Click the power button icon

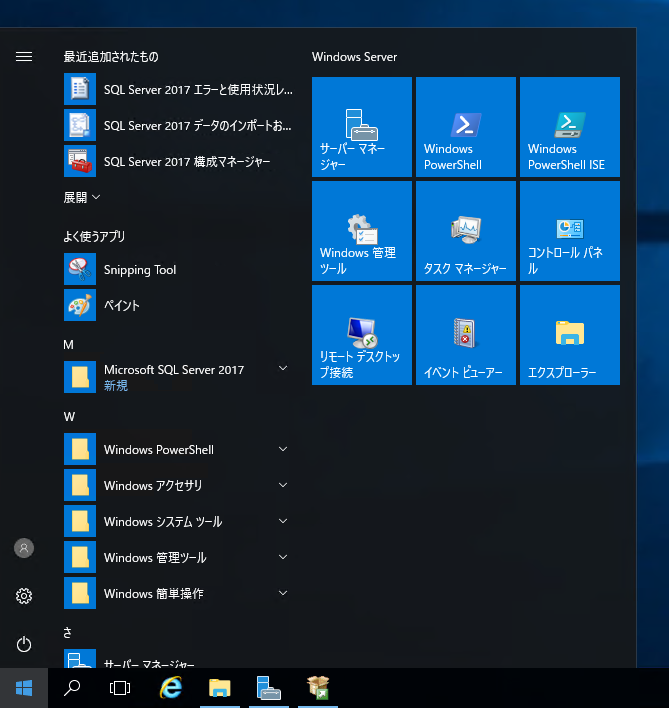(x=24, y=644)
